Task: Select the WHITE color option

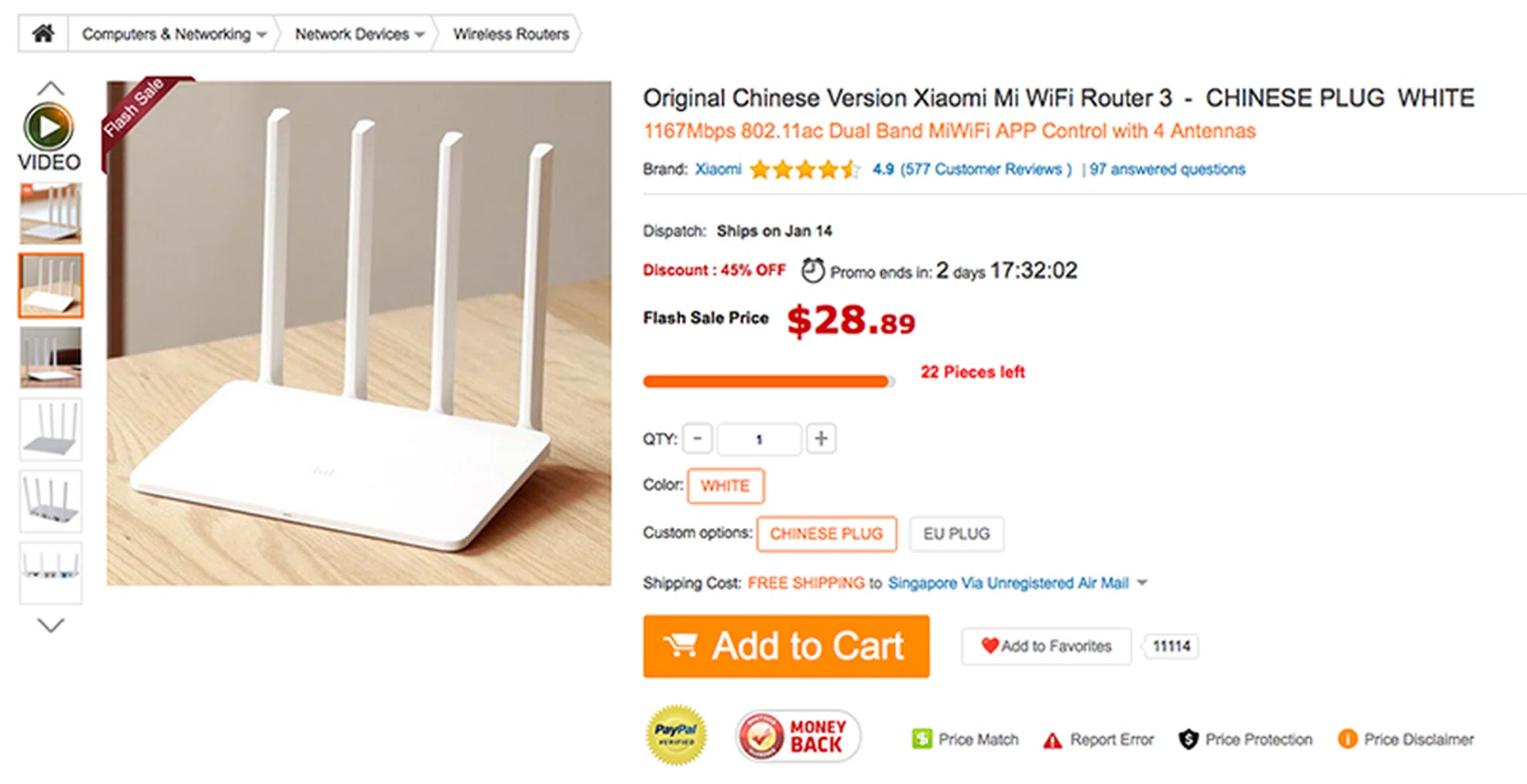Action: click(725, 486)
